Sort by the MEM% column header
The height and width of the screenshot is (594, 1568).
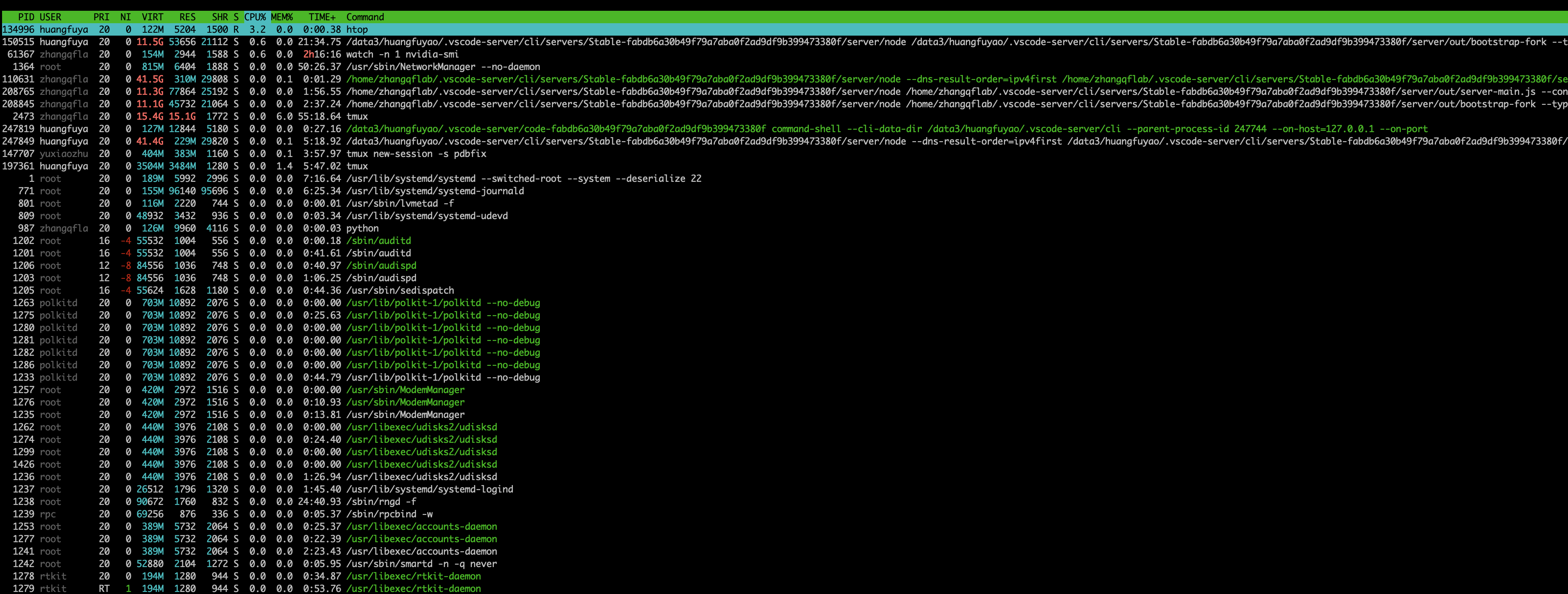pos(281,17)
